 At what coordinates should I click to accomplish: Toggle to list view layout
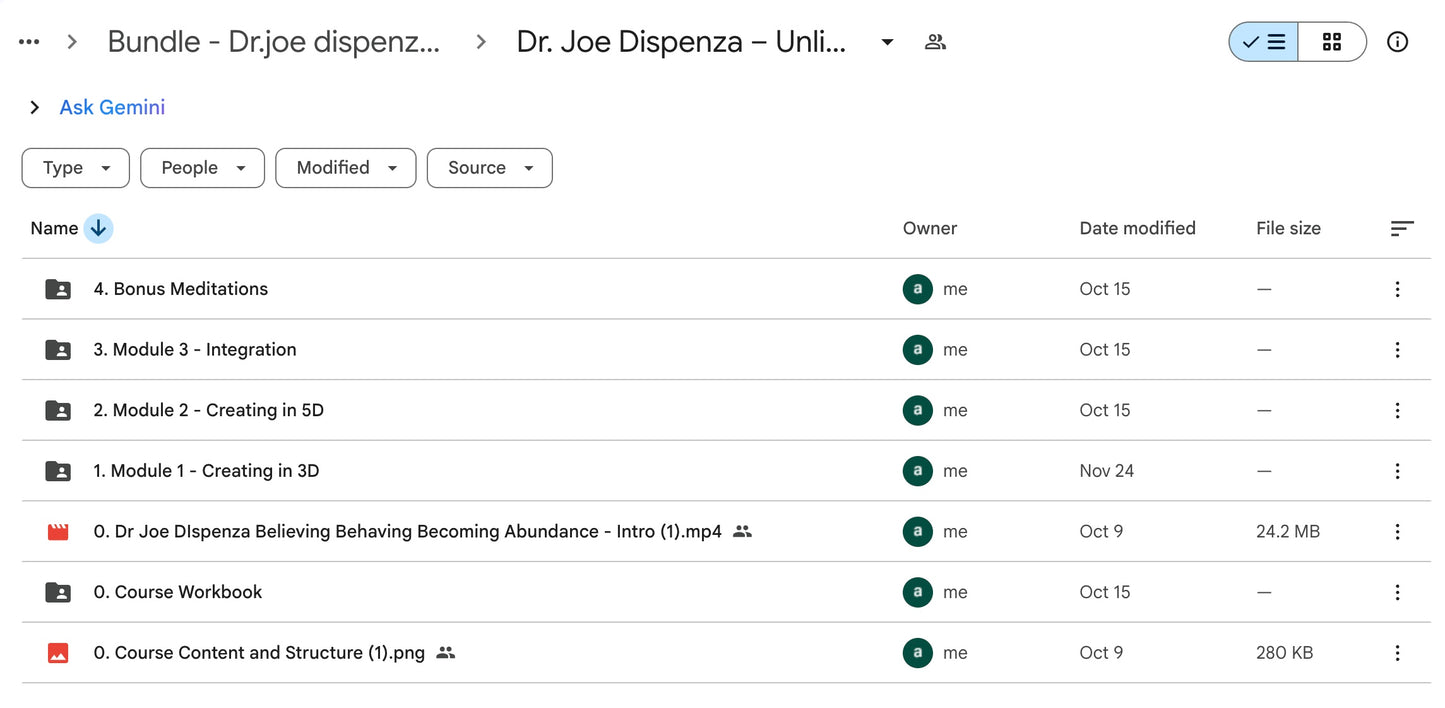tap(1263, 41)
